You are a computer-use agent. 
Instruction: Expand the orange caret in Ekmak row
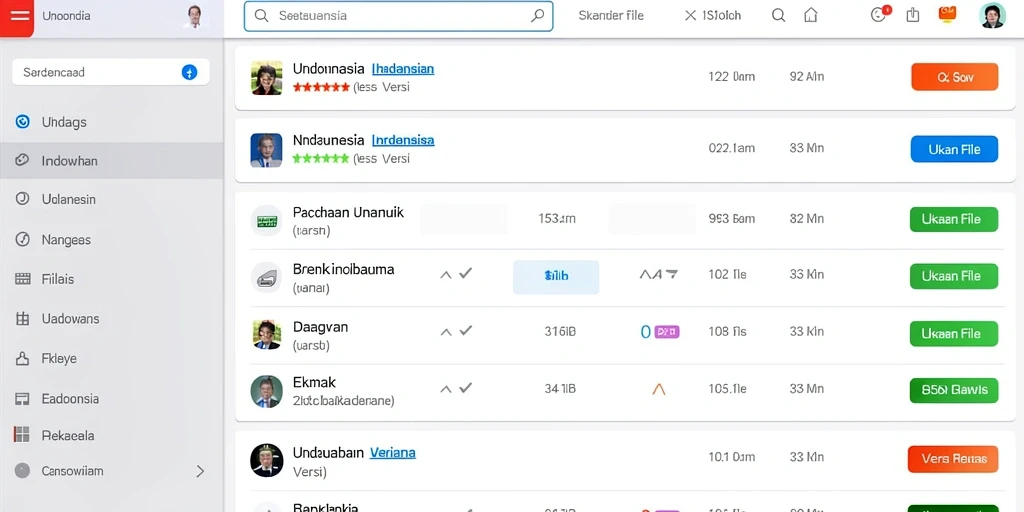tap(659, 389)
